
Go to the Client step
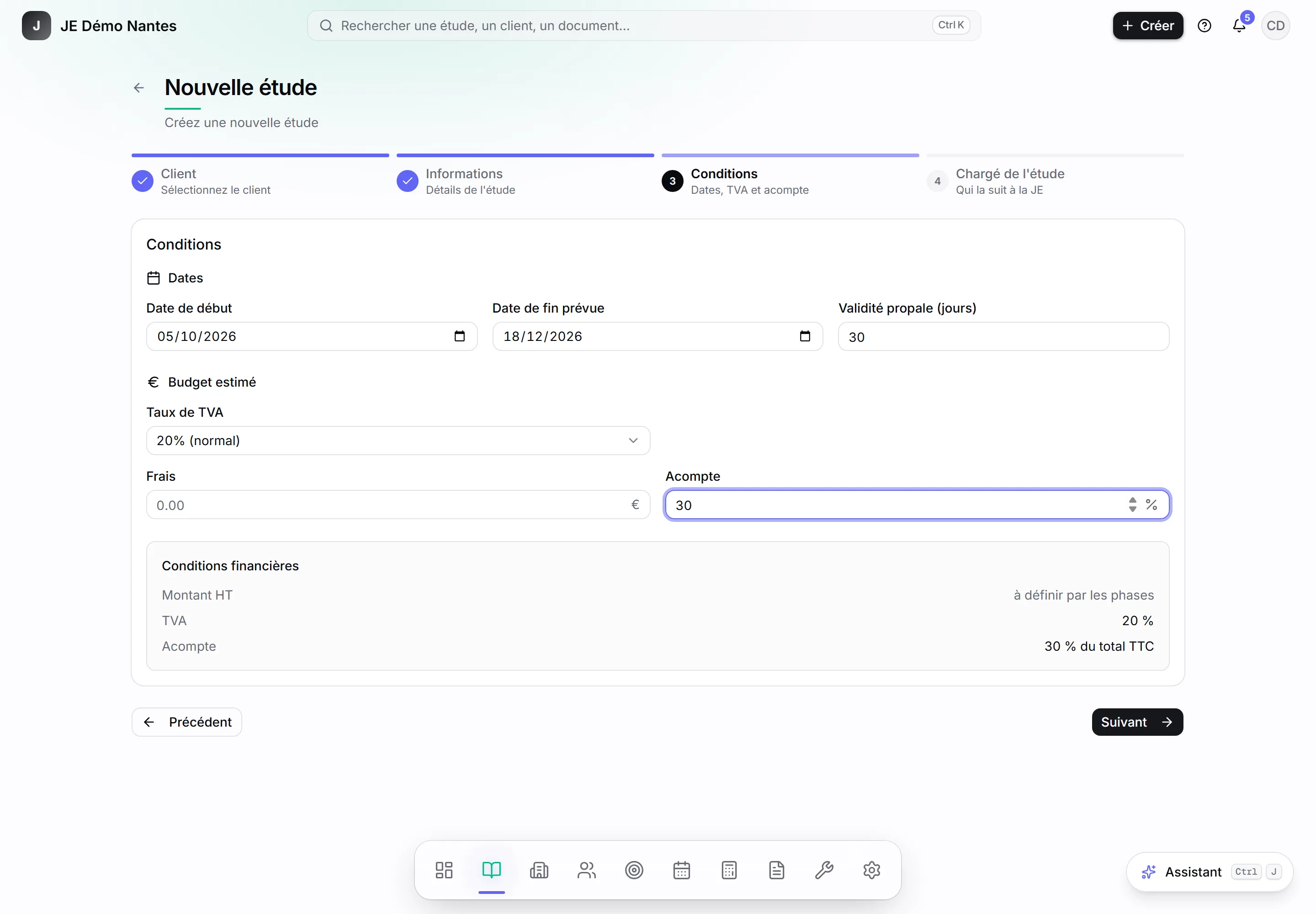(x=201, y=181)
